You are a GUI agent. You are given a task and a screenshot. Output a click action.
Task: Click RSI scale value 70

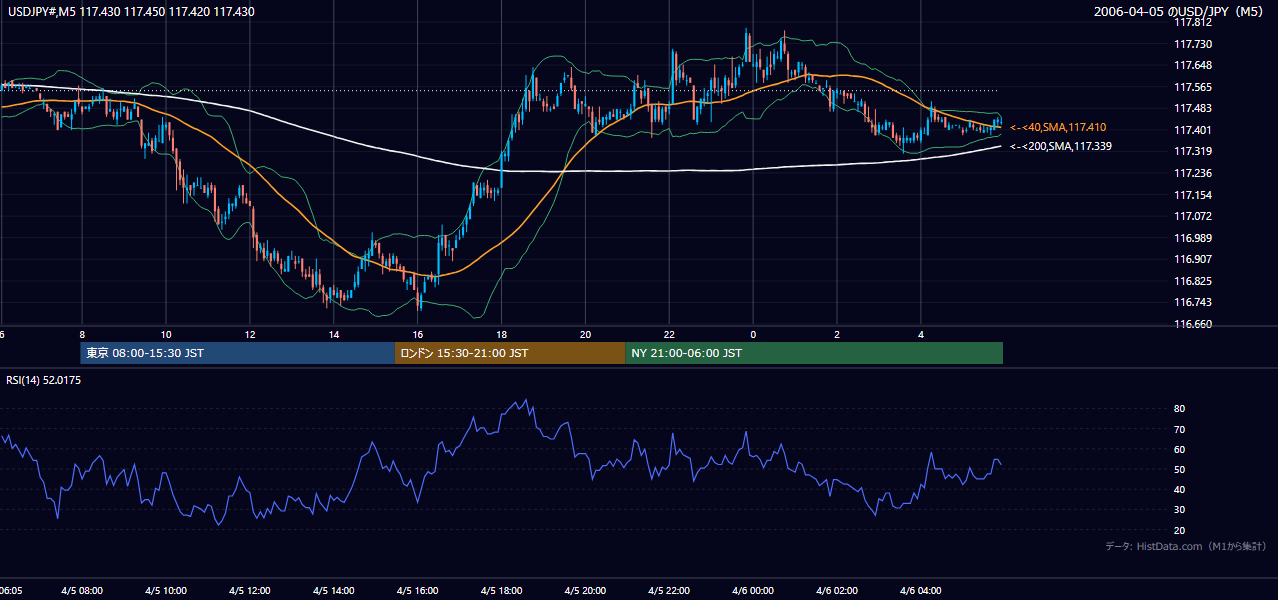tap(1179, 429)
